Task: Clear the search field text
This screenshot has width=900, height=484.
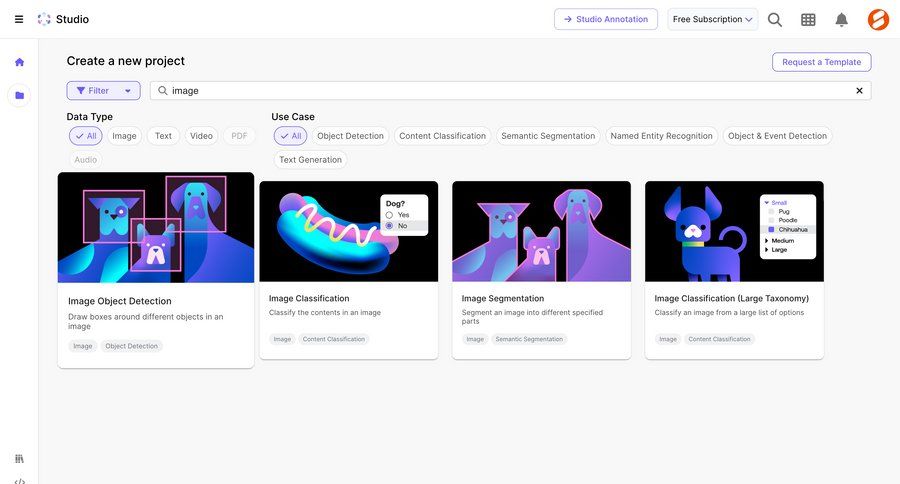Action: 859,91
